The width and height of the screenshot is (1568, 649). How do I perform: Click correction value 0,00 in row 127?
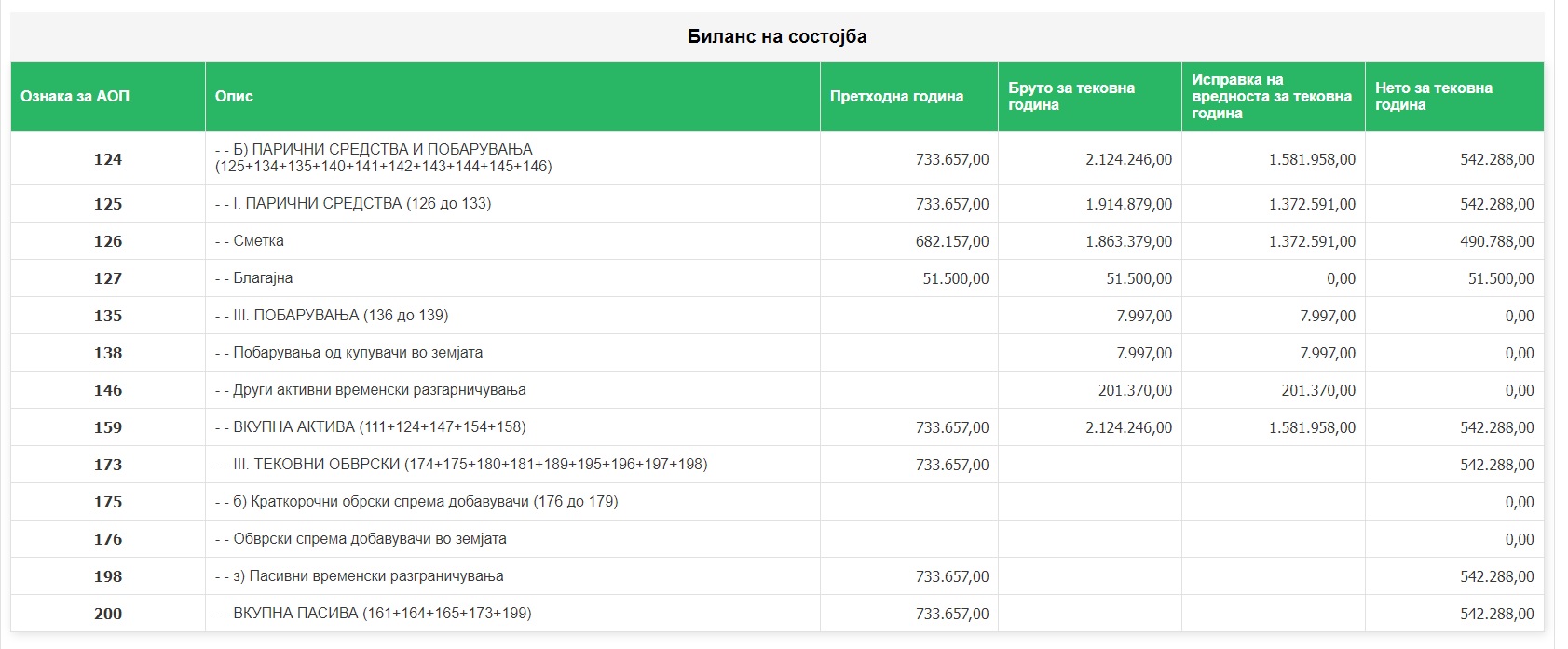pos(1342,278)
